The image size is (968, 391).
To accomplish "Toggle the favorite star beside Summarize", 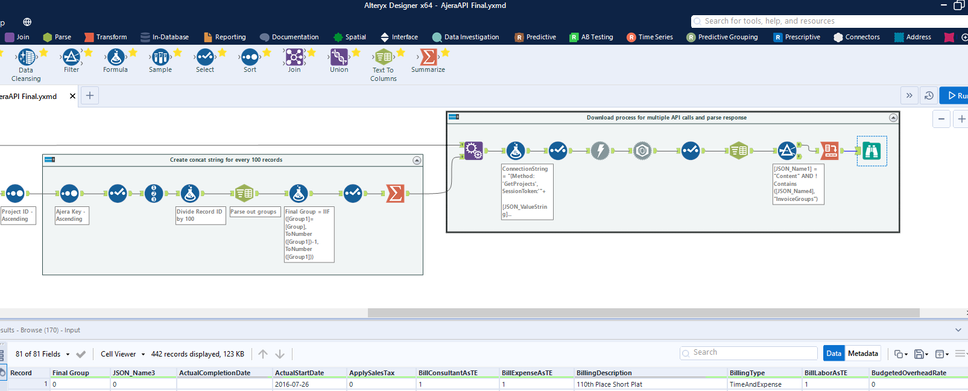I will (x=445, y=53).
